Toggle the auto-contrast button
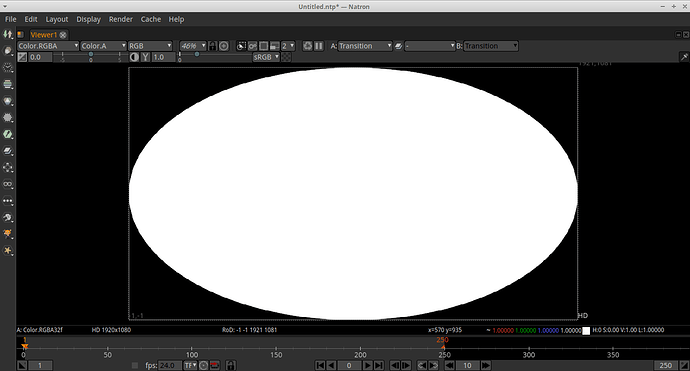Viewport: 690px width, 371px height. (134, 57)
